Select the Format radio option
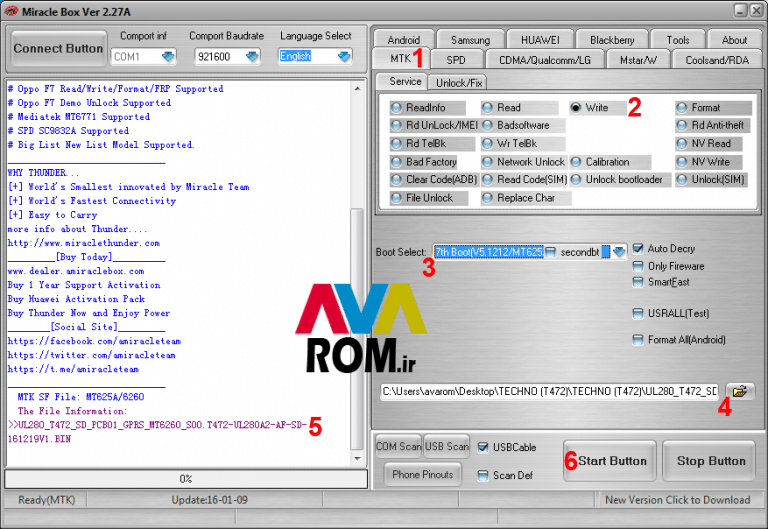Viewport: 768px width, 529px height. (x=683, y=108)
